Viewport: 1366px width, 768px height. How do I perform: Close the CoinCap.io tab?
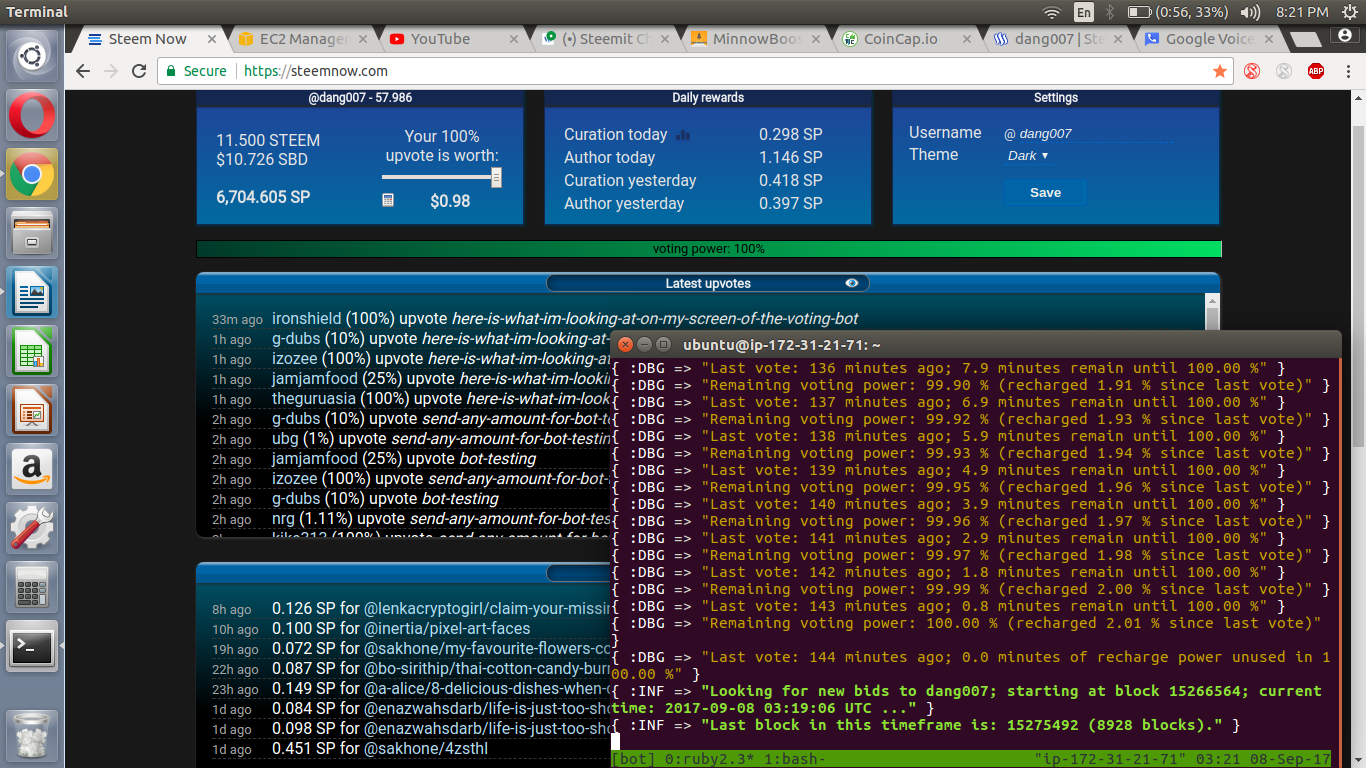[967, 39]
